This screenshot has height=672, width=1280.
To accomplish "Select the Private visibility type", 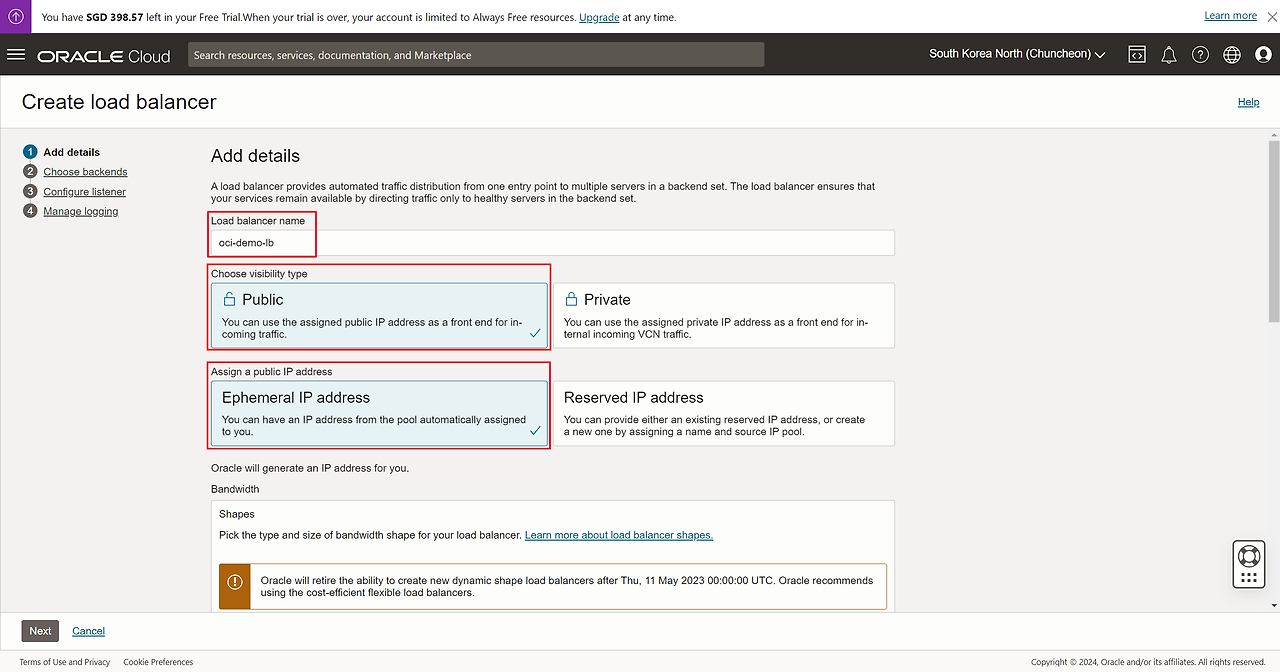I will (x=723, y=315).
